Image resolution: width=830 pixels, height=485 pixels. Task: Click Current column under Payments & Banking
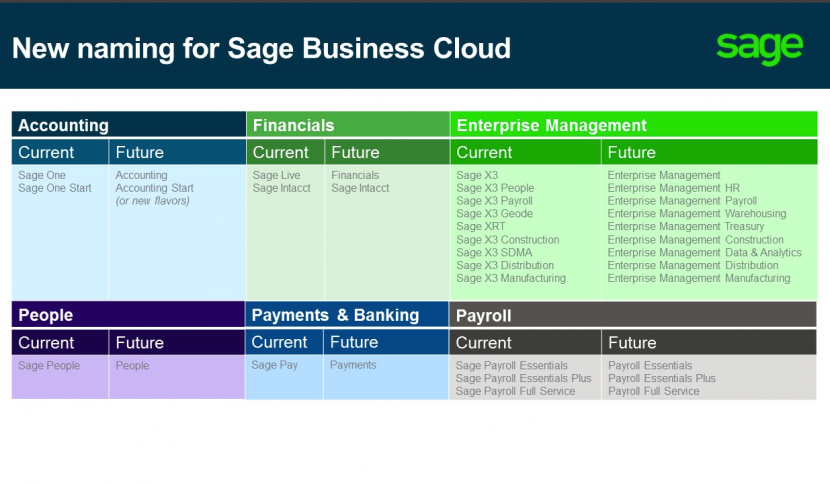[284, 342]
